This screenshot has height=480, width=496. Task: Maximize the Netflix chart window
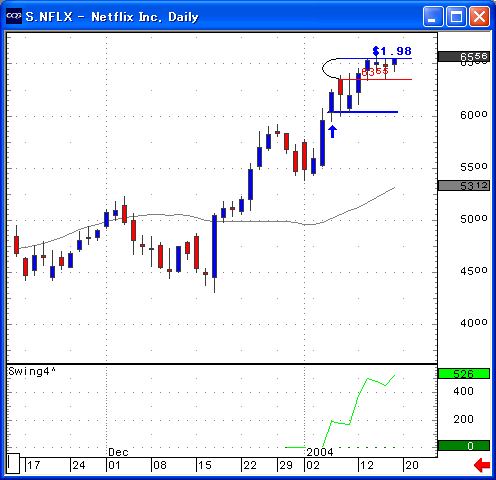456,16
